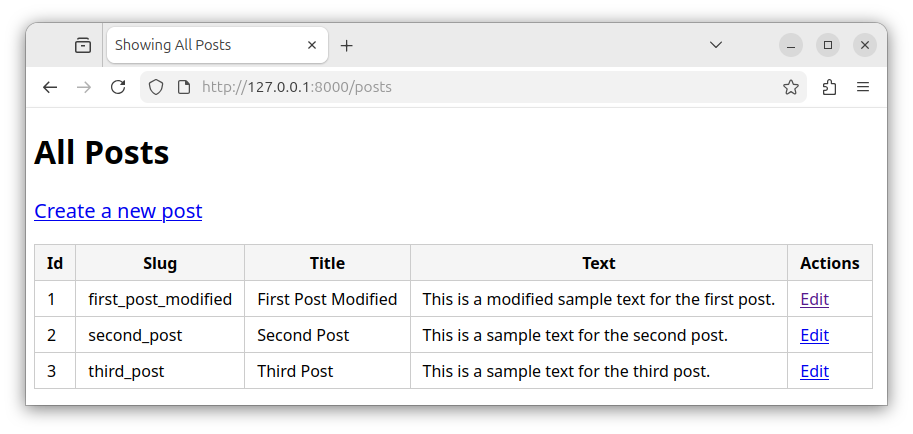Click the page info document icon
913x434 pixels.
(x=184, y=87)
